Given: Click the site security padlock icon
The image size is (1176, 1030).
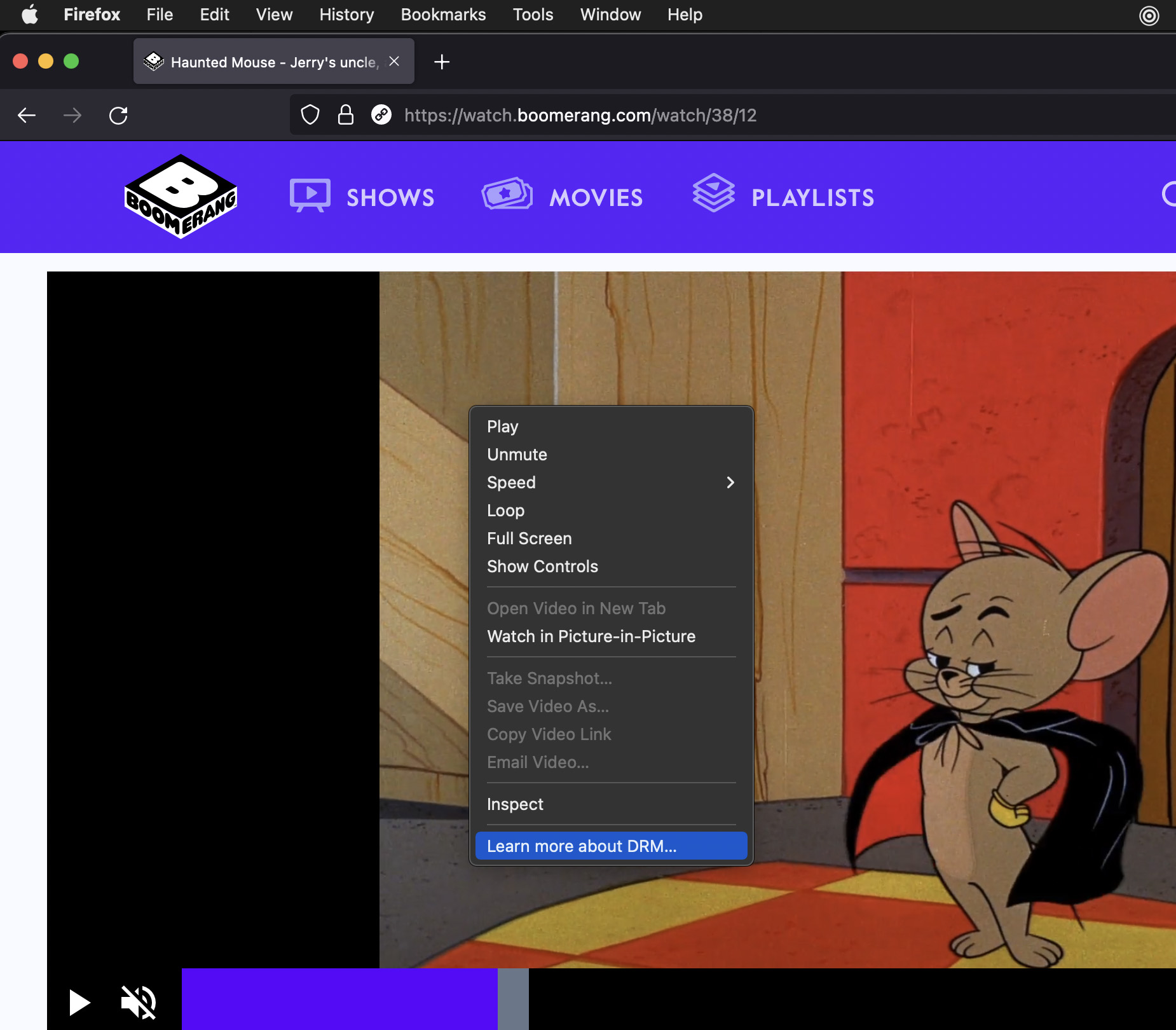Looking at the screenshot, I should click(x=345, y=115).
